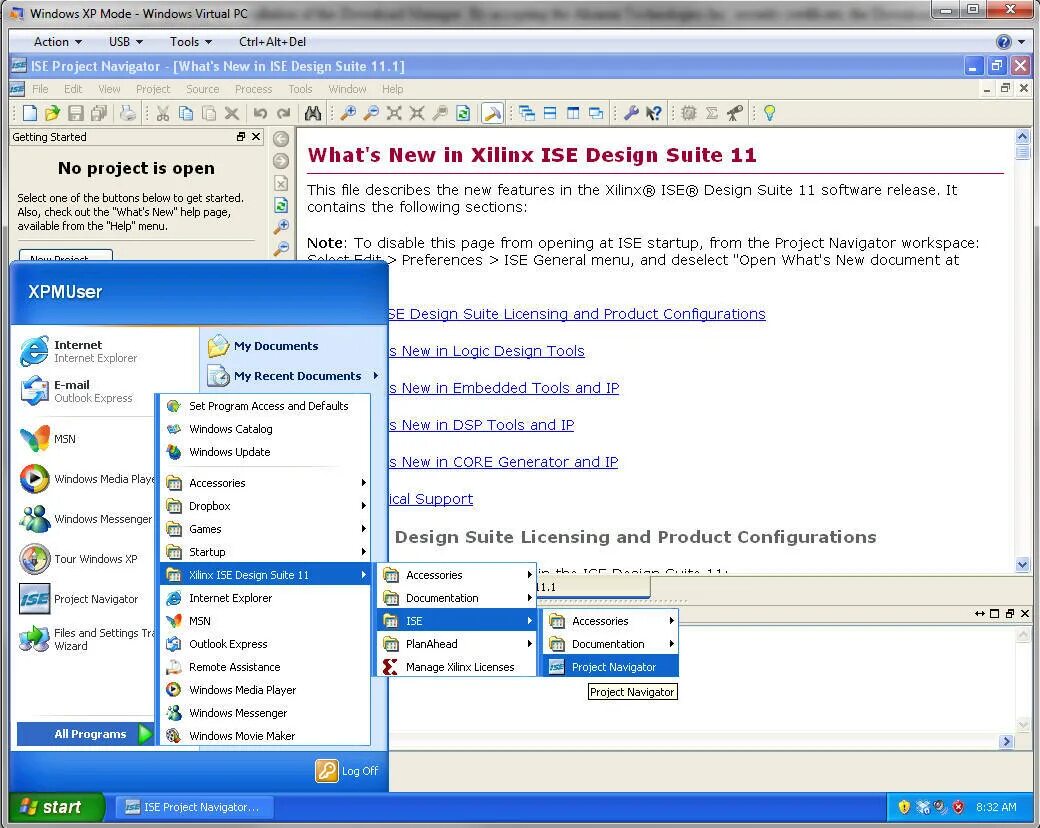Click the lightbulb tips icon
Viewport: 1040px width, 828px height.
[769, 113]
